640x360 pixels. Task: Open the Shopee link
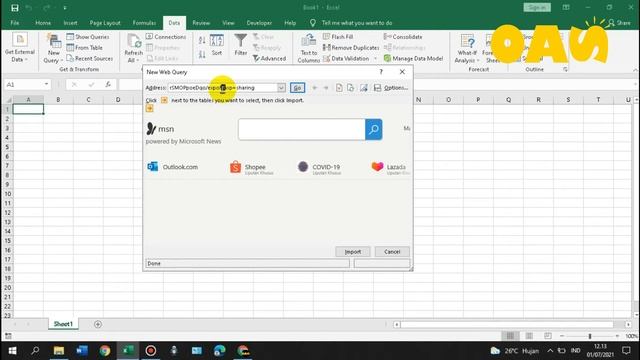(252, 167)
